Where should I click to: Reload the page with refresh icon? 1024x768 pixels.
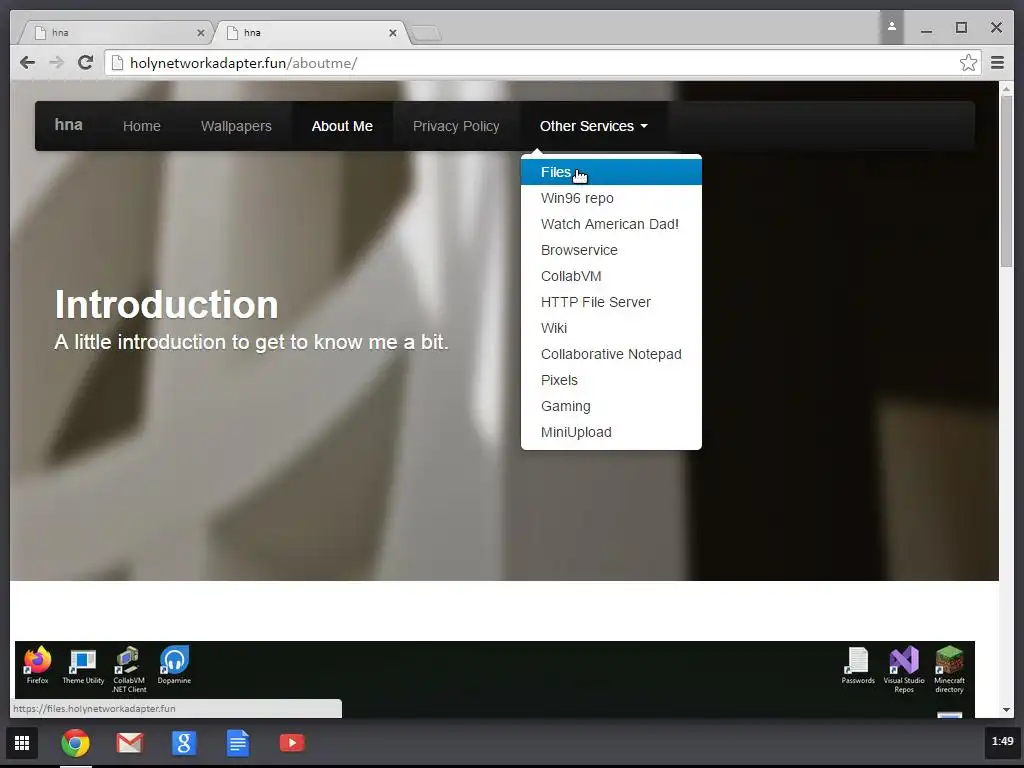pyautogui.click(x=86, y=63)
